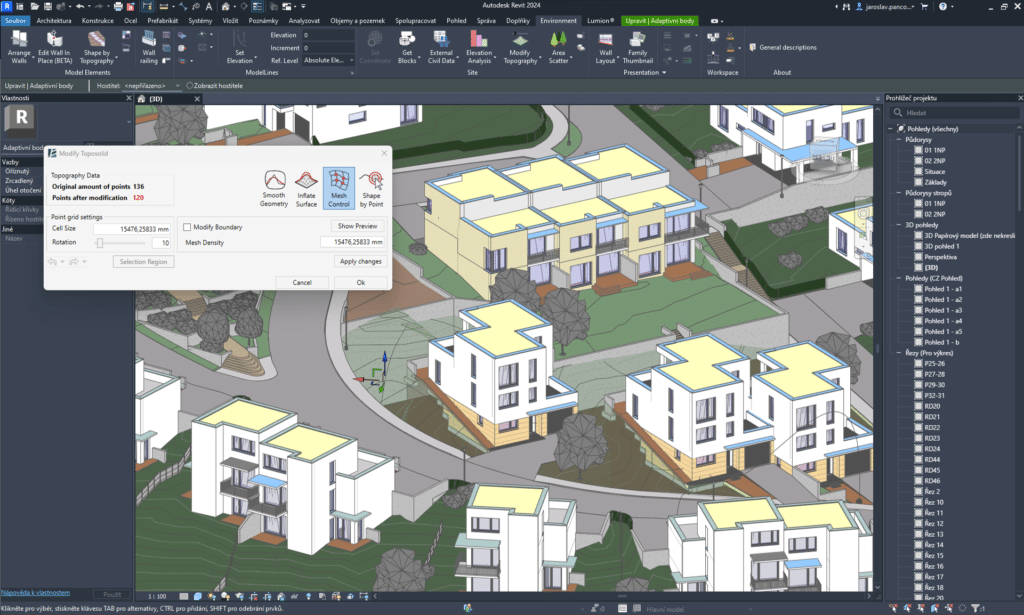This screenshot has height=615, width=1024.
Task: Click Cancel in Modify Toposolid dialog
Action: (302, 283)
